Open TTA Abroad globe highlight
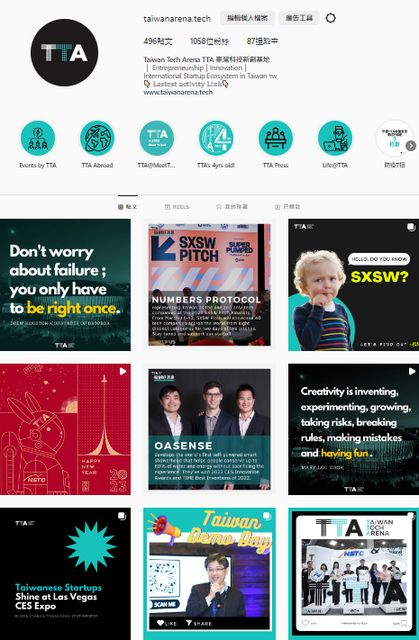419x640 pixels. [x=97, y=138]
